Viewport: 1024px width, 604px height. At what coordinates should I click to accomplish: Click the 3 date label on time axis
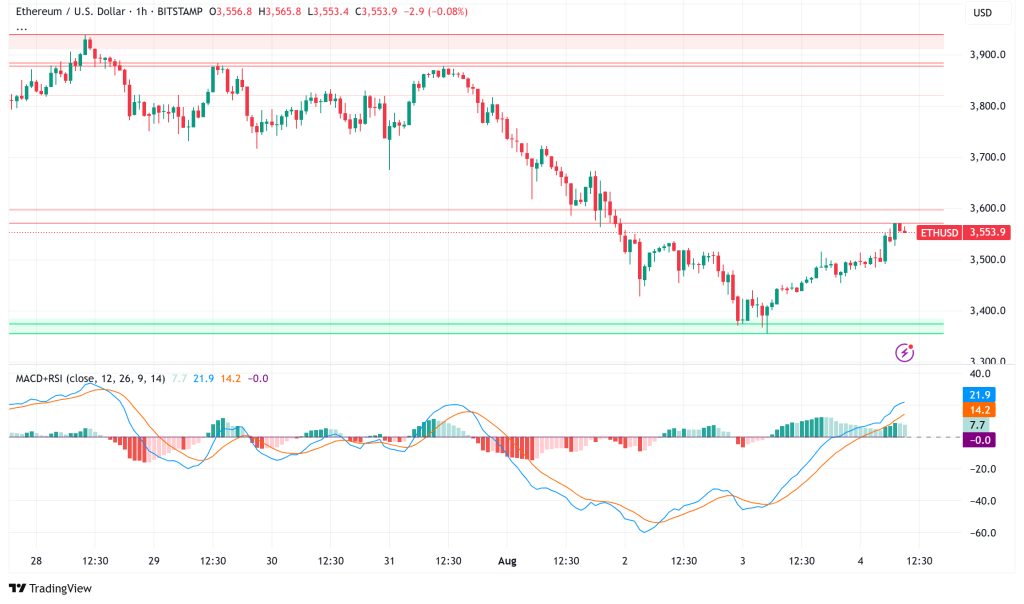743,561
